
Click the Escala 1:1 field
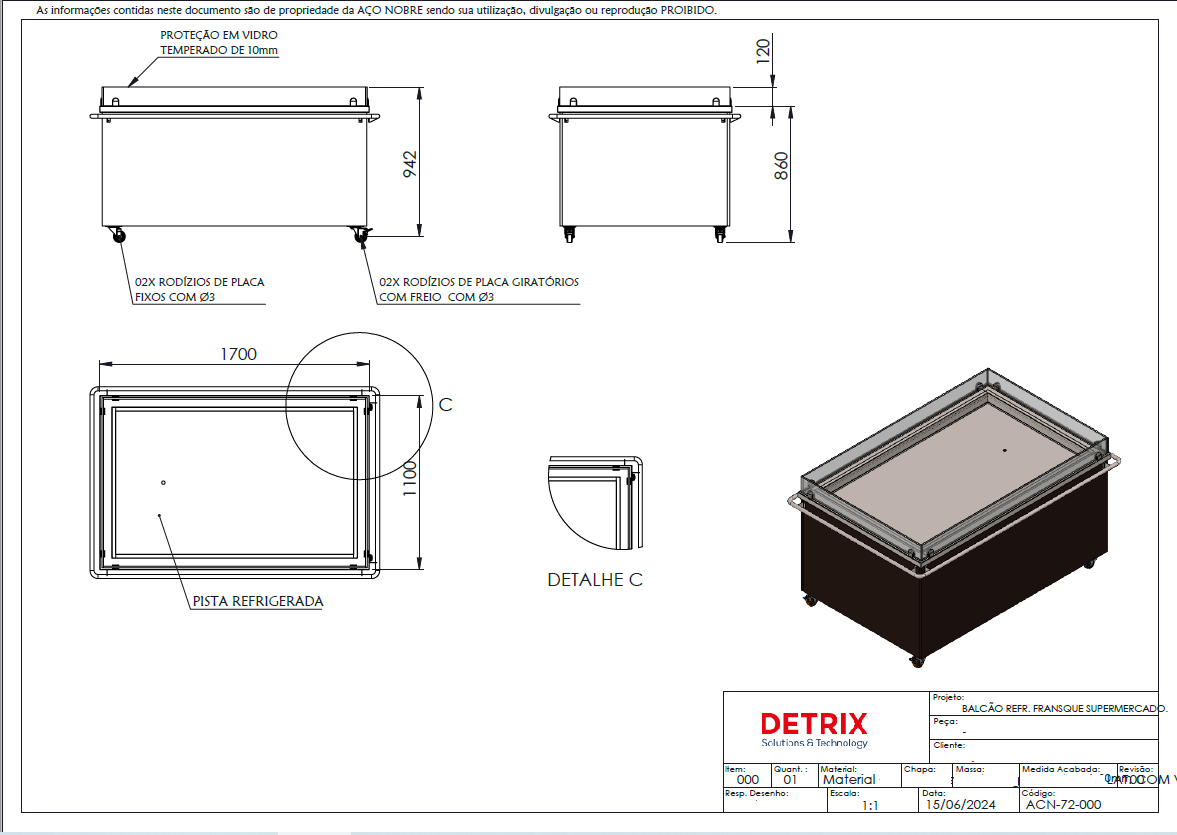869,804
